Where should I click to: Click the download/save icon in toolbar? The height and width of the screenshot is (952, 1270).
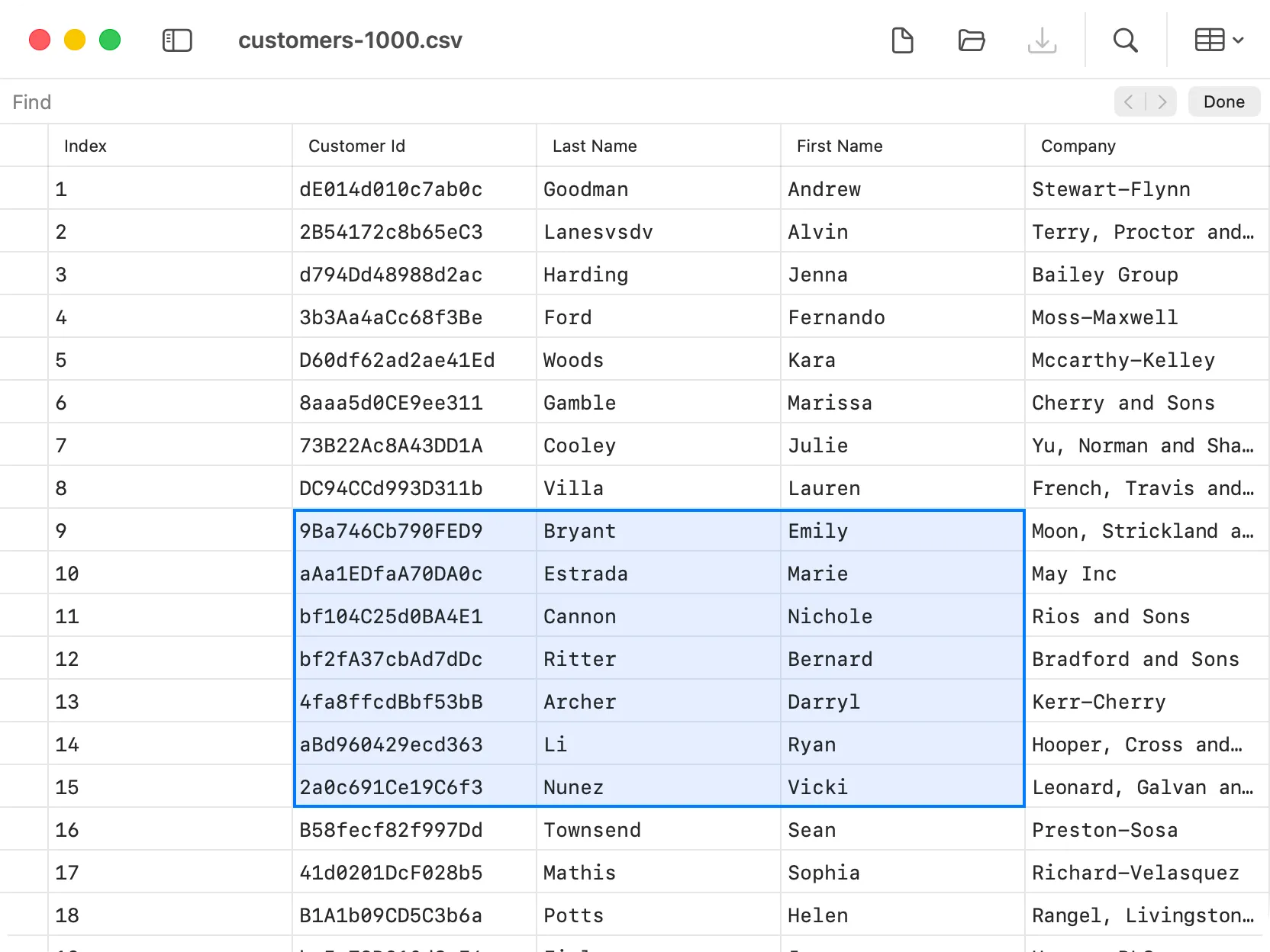pos(1042,40)
